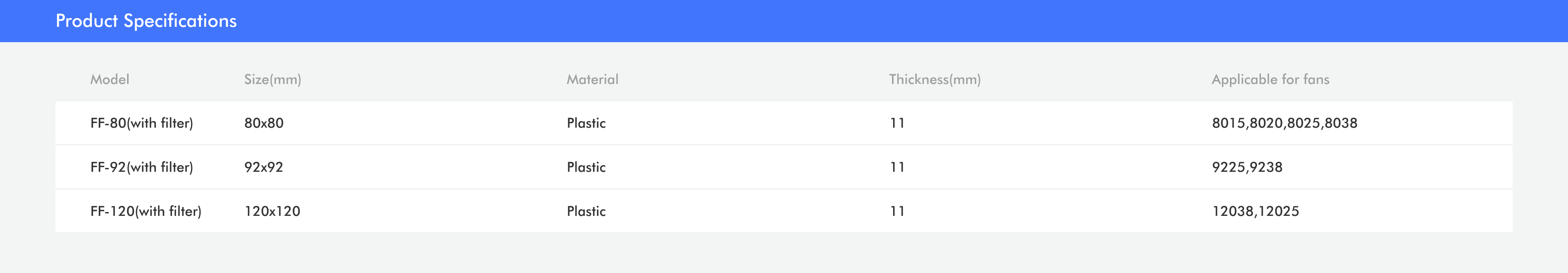Viewport: 1568px width, 273px height.
Task: Click Plastic in the FF-92 row
Action: coord(586,167)
